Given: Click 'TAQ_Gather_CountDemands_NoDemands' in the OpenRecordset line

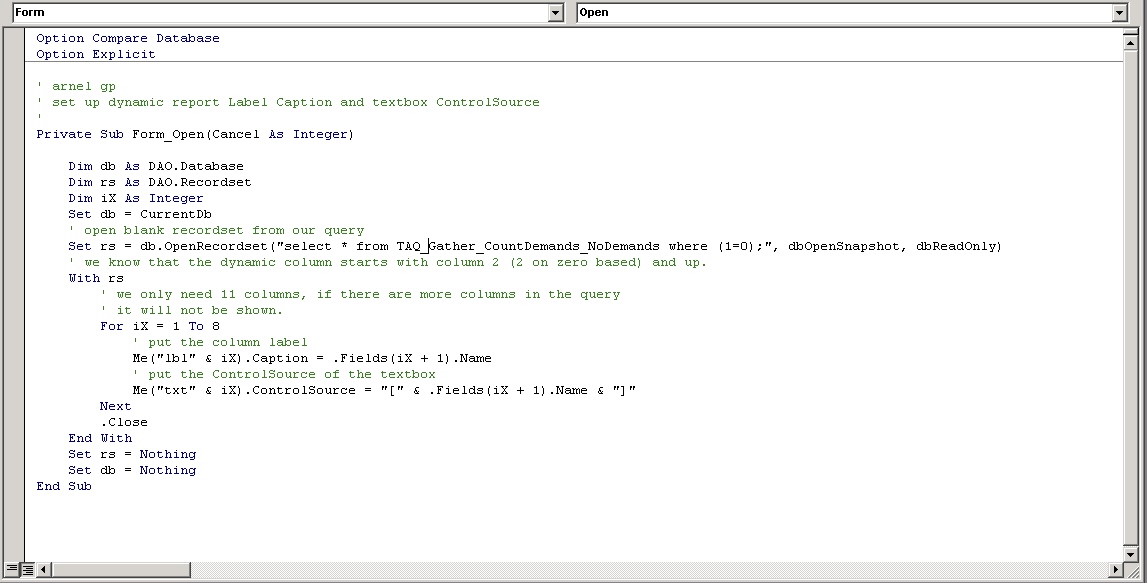Looking at the screenshot, I should pos(528,247).
